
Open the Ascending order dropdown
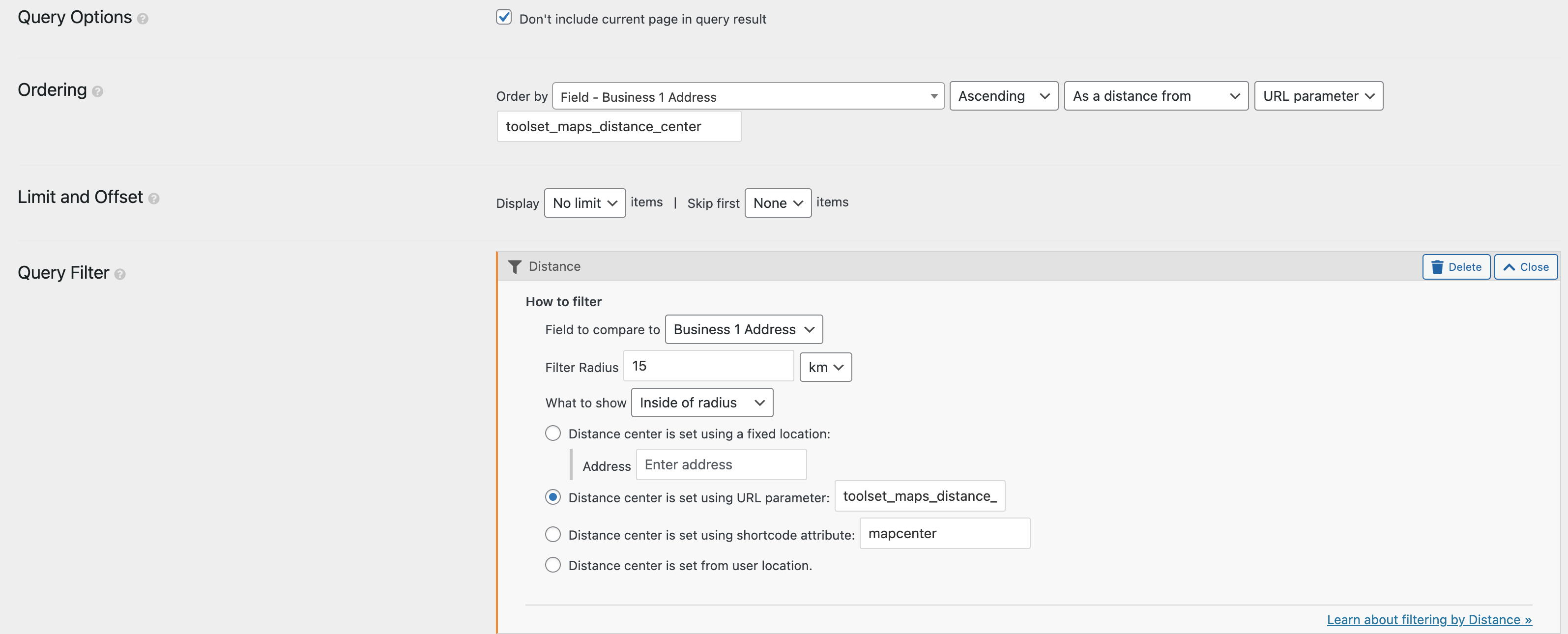(x=1004, y=96)
